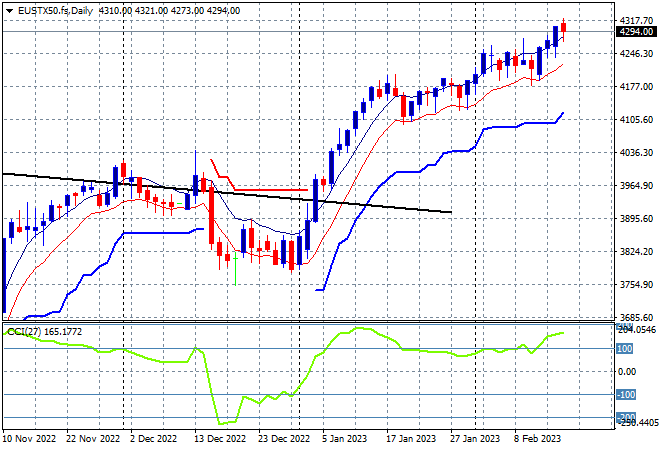Select the 5 Jan 2023 date label
This screenshot has width=660, height=450.
coord(345,439)
